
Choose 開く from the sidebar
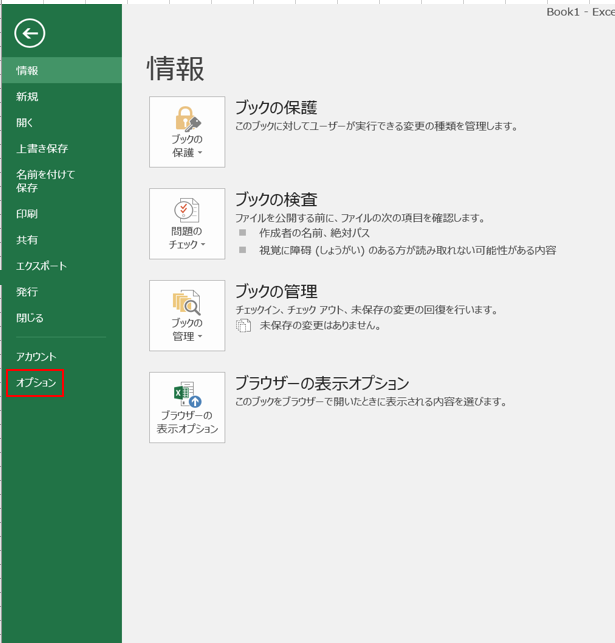tap(62, 122)
